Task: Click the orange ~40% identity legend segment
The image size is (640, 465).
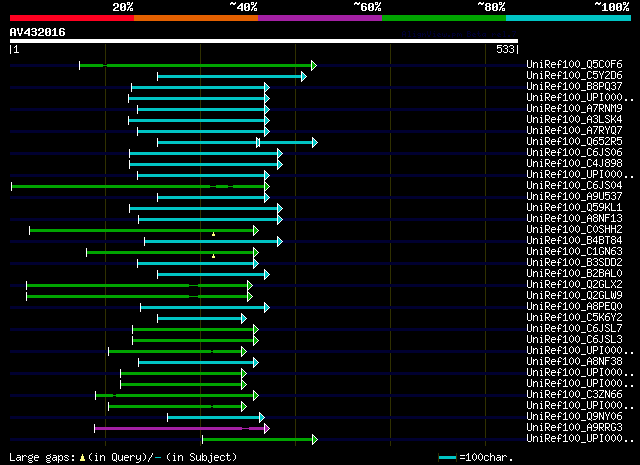Action: (196, 18)
